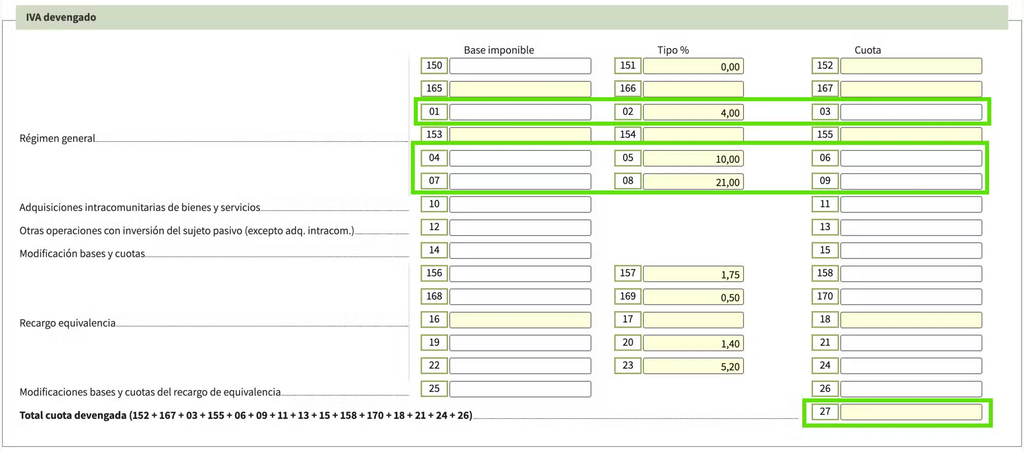Click inversión sujeto pasivo cuota field 13

(x=911, y=227)
